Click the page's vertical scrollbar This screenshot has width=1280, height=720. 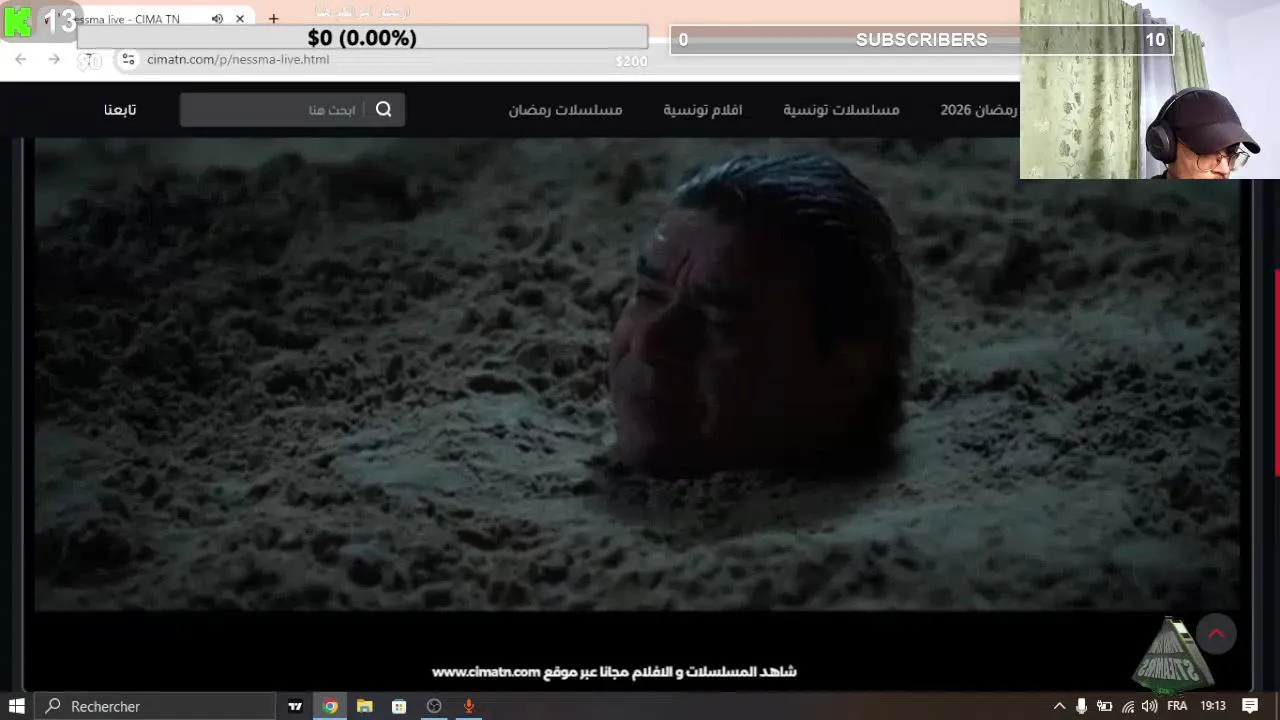click(1276, 374)
